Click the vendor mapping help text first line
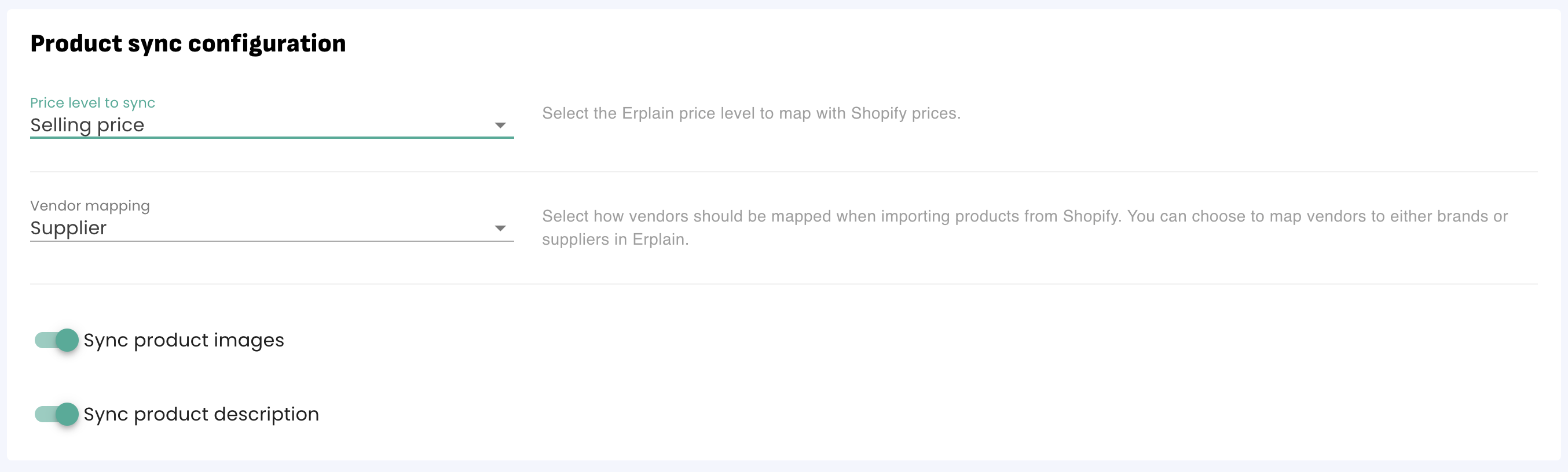1568x472 pixels. coord(1024,216)
